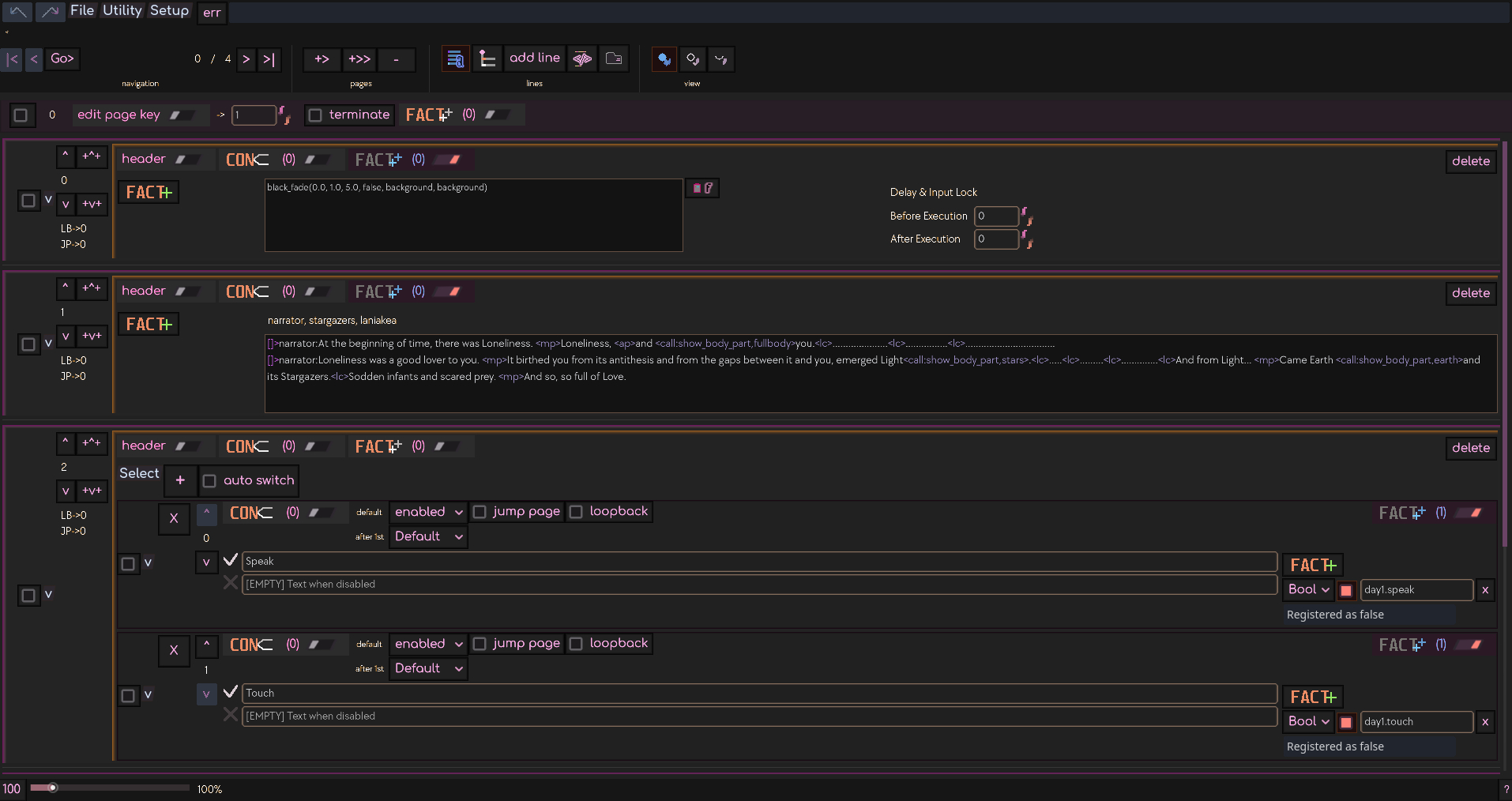Click the undo arrow icon
The image size is (1512, 801).
17,11
